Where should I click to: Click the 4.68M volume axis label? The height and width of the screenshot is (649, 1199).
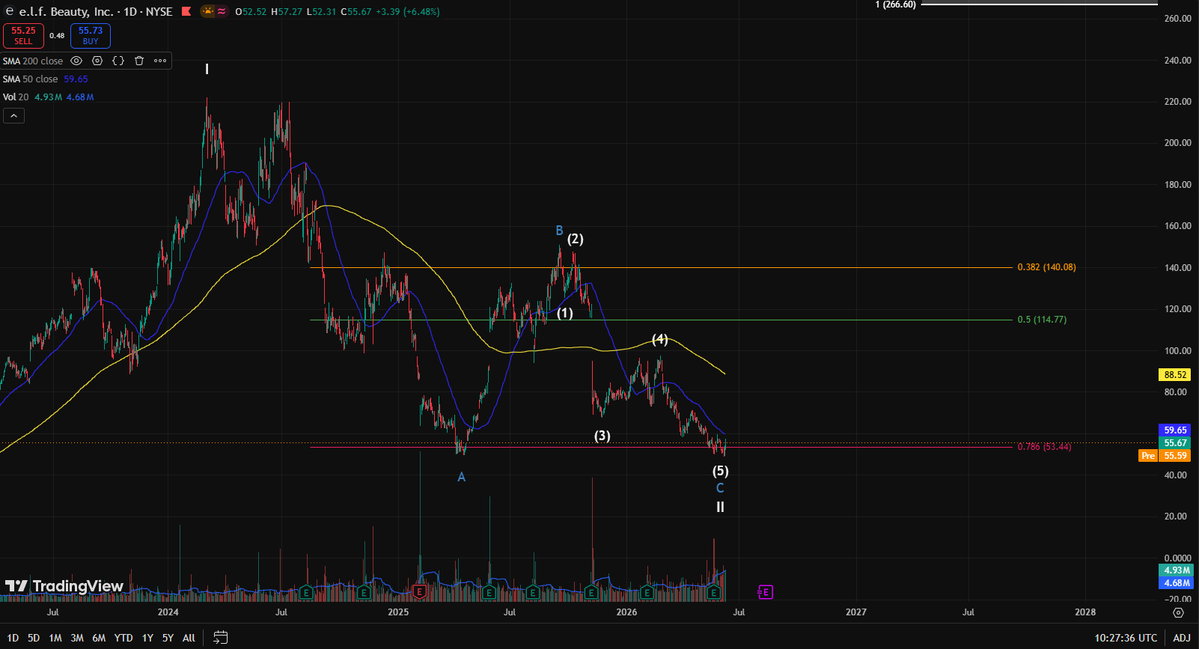(x=1175, y=582)
